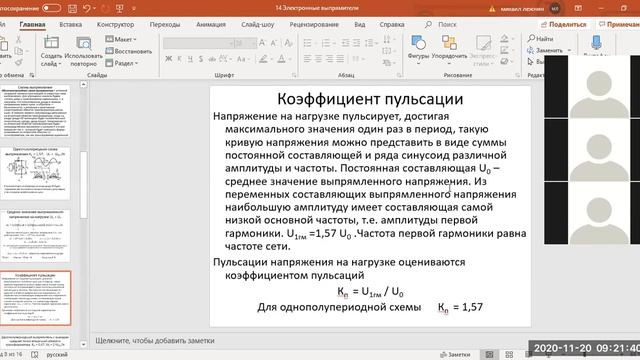Click Использовать повторно reuse slides button
The width and height of the screenshot is (640, 360).
(x=83, y=51)
